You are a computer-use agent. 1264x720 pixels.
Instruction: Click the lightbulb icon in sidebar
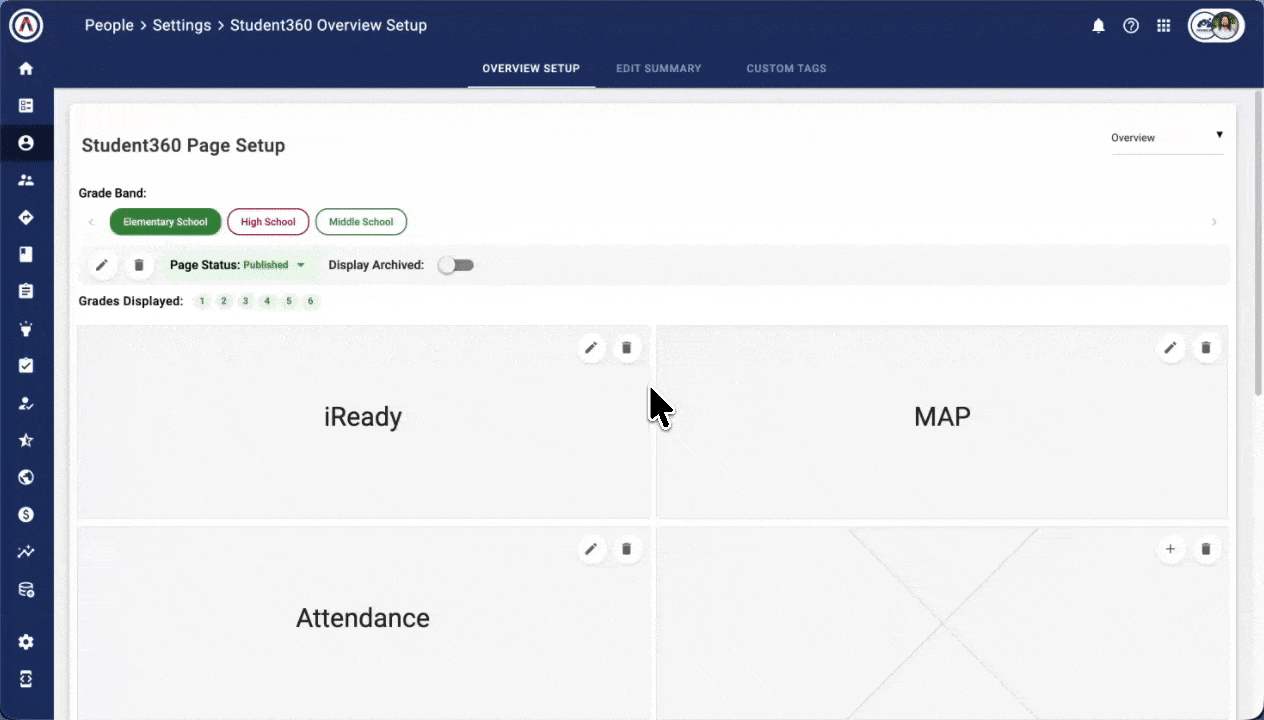point(26,328)
